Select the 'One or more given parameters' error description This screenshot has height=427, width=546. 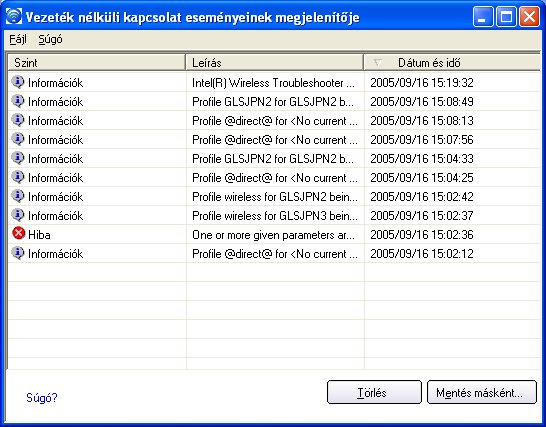point(273,235)
